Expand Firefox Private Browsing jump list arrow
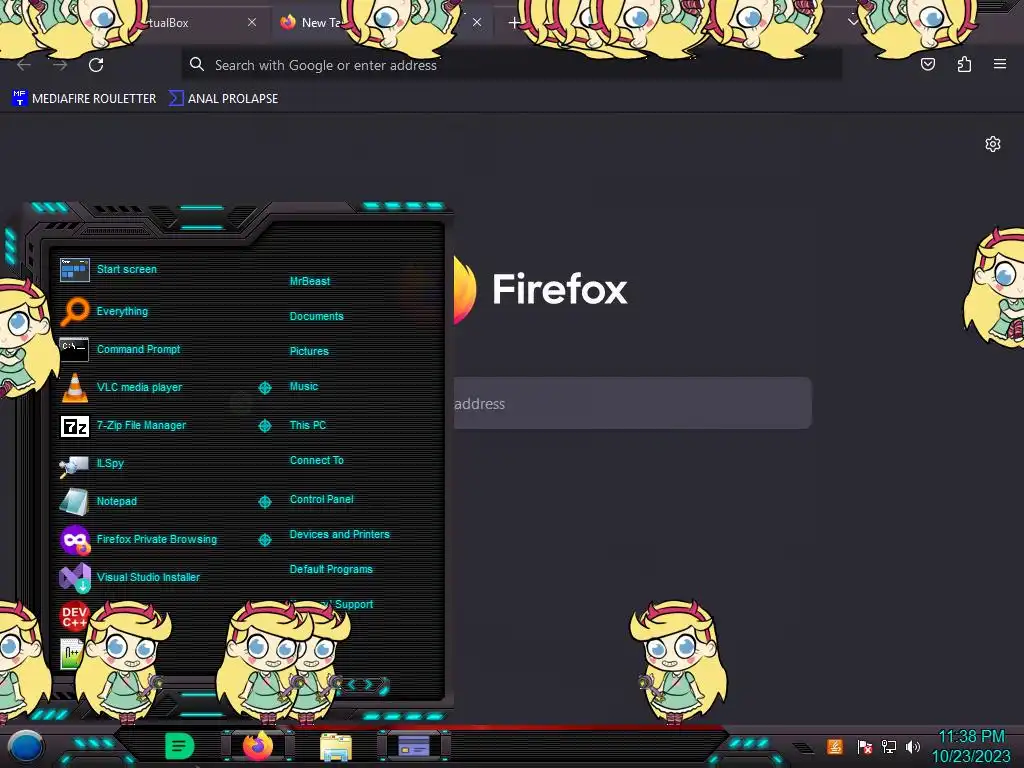1024x768 pixels. (x=264, y=539)
